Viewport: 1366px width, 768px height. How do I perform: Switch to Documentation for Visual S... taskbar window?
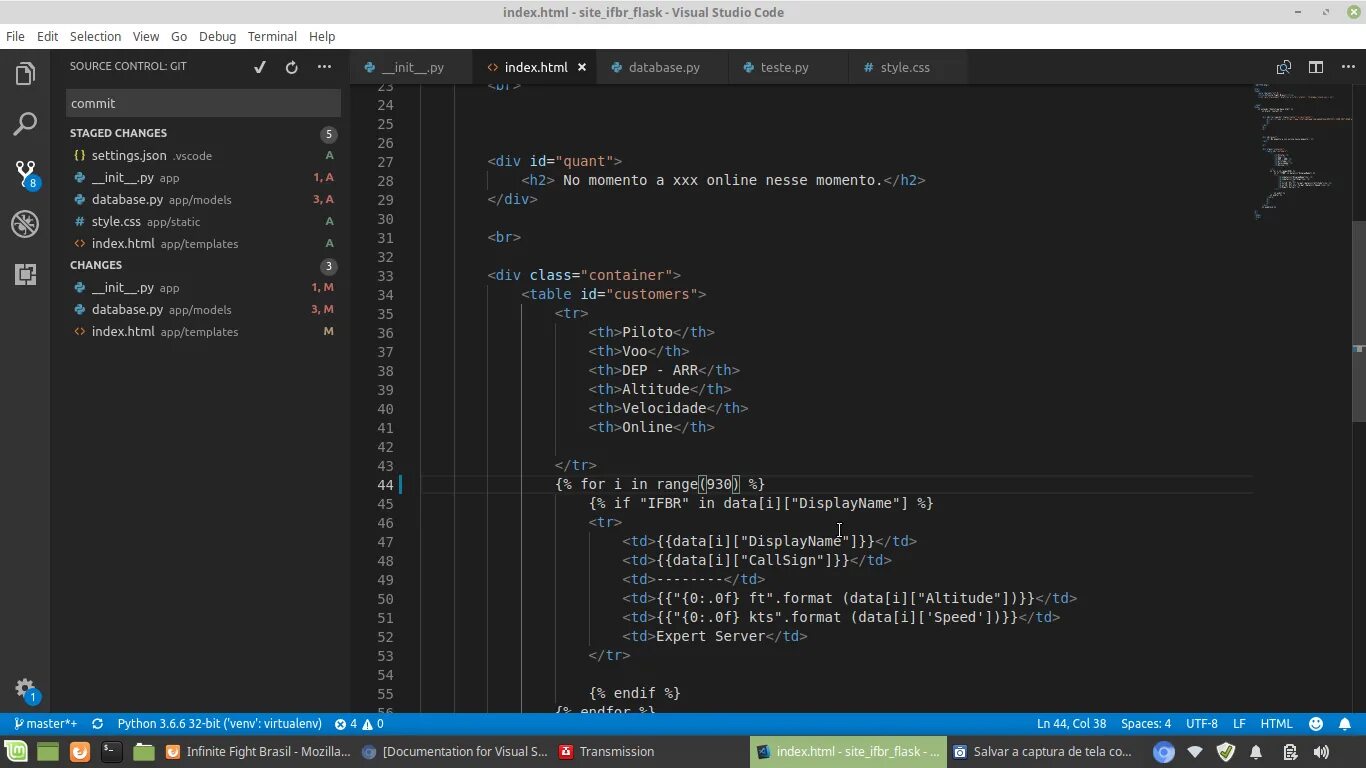(455, 752)
